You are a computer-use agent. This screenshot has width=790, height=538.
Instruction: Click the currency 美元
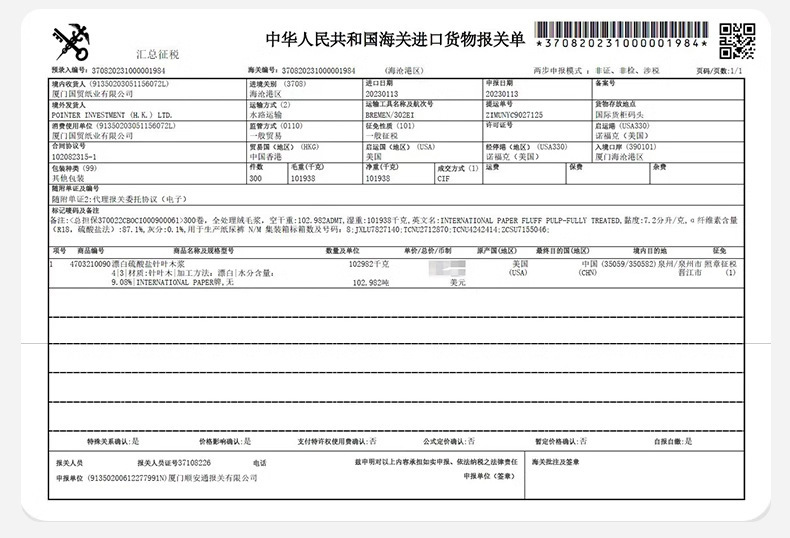[x=457, y=283]
